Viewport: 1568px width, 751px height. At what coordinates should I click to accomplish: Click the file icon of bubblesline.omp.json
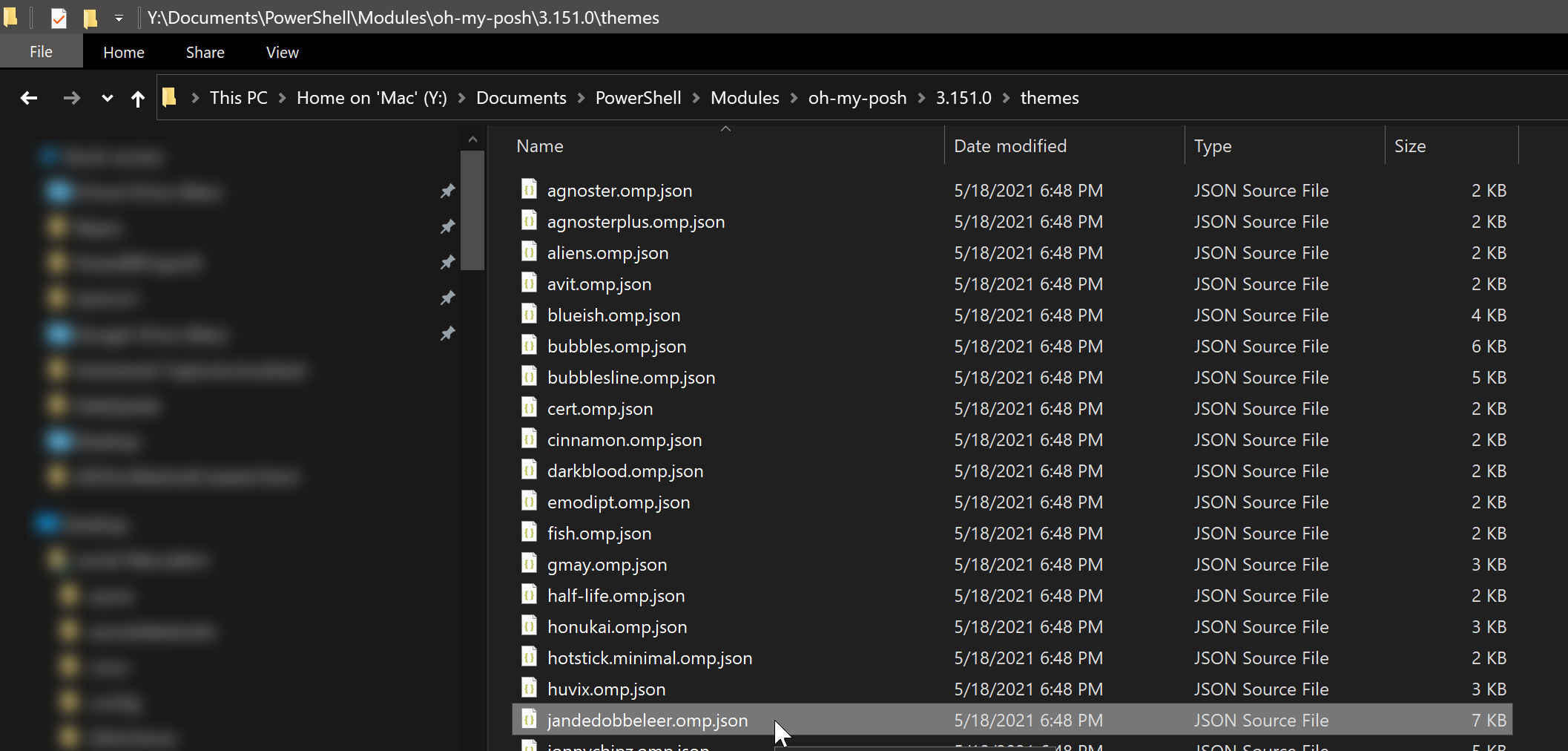click(x=529, y=377)
